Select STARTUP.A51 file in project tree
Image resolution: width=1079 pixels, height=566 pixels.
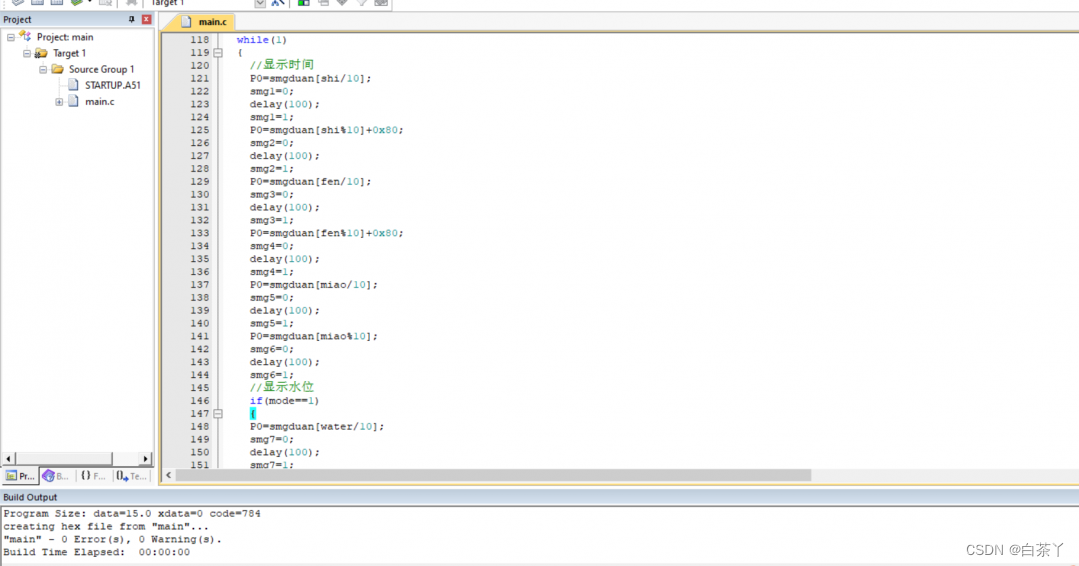(112, 85)
